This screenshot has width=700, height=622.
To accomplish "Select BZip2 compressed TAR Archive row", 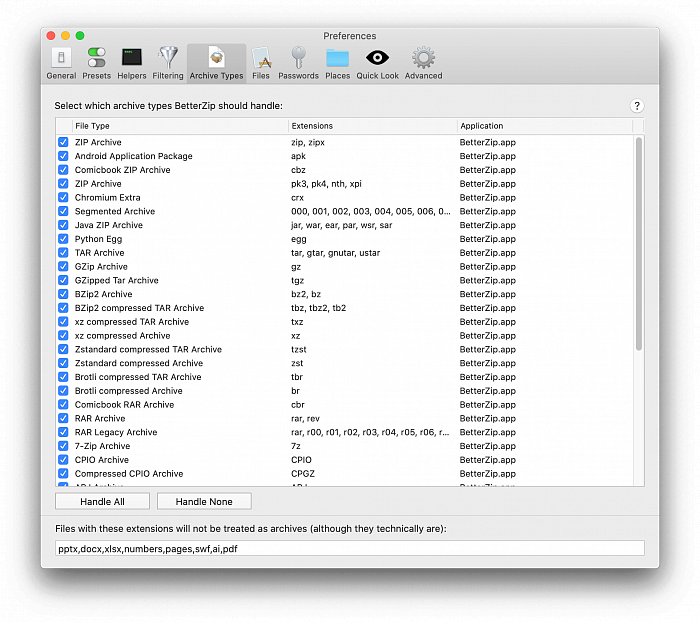I will pos(344,308).
